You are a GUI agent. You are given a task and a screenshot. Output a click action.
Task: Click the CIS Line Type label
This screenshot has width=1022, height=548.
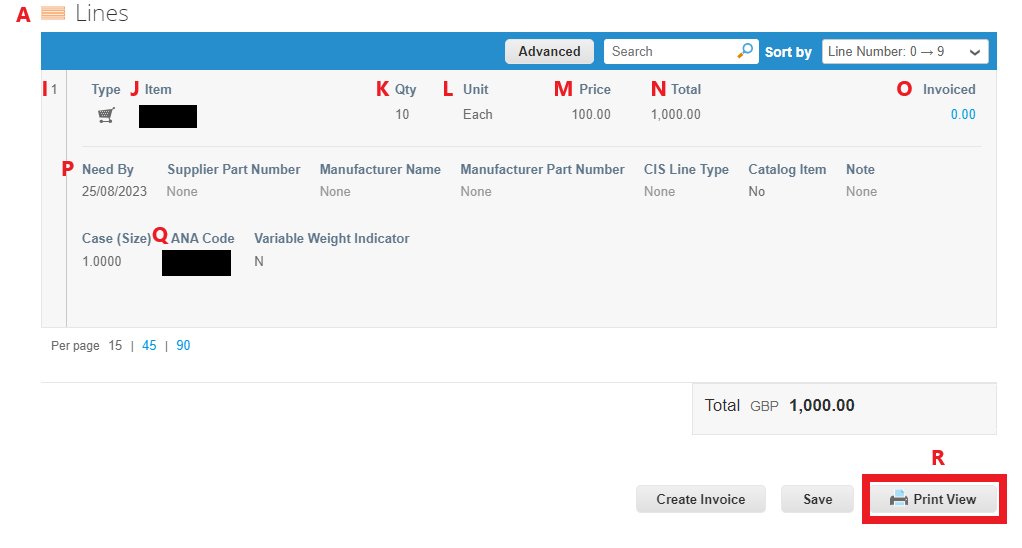pos(686,169)
